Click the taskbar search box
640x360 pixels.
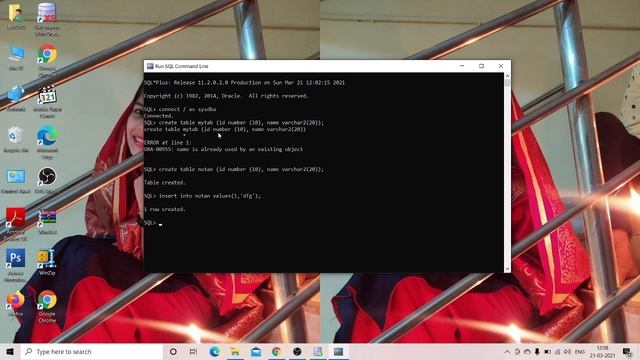91,351
